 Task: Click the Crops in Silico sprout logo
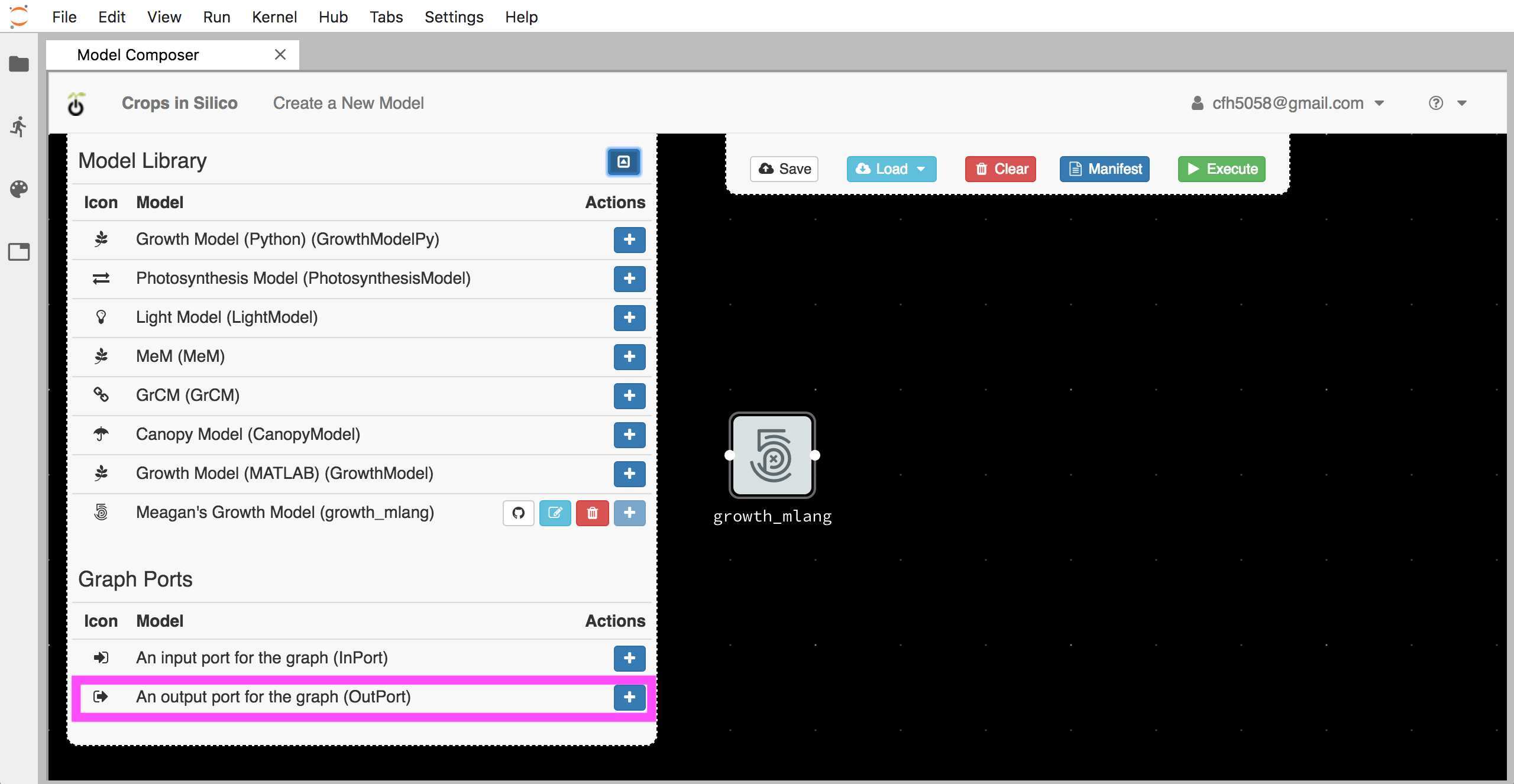[x=76, y=103]
